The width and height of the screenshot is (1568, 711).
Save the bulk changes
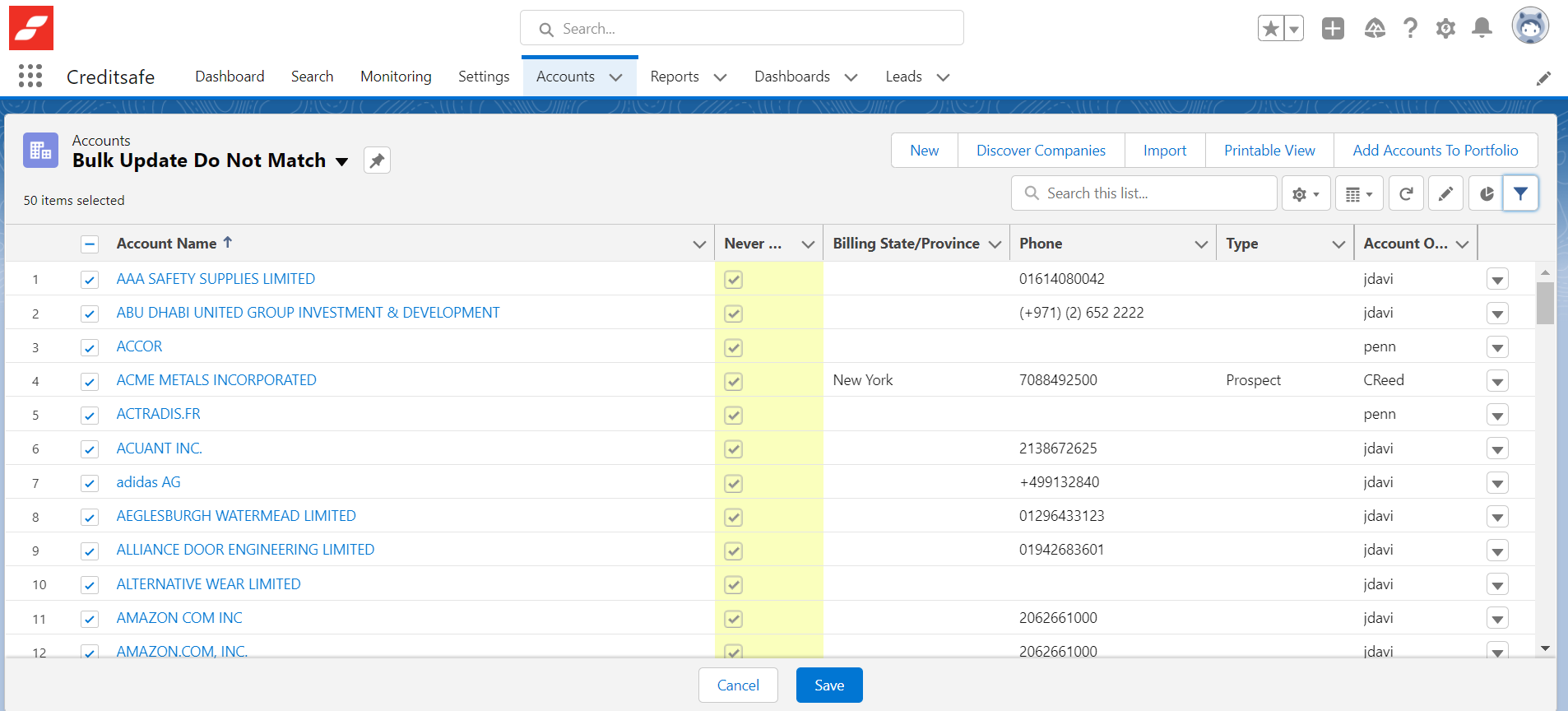tap(829, 685)
